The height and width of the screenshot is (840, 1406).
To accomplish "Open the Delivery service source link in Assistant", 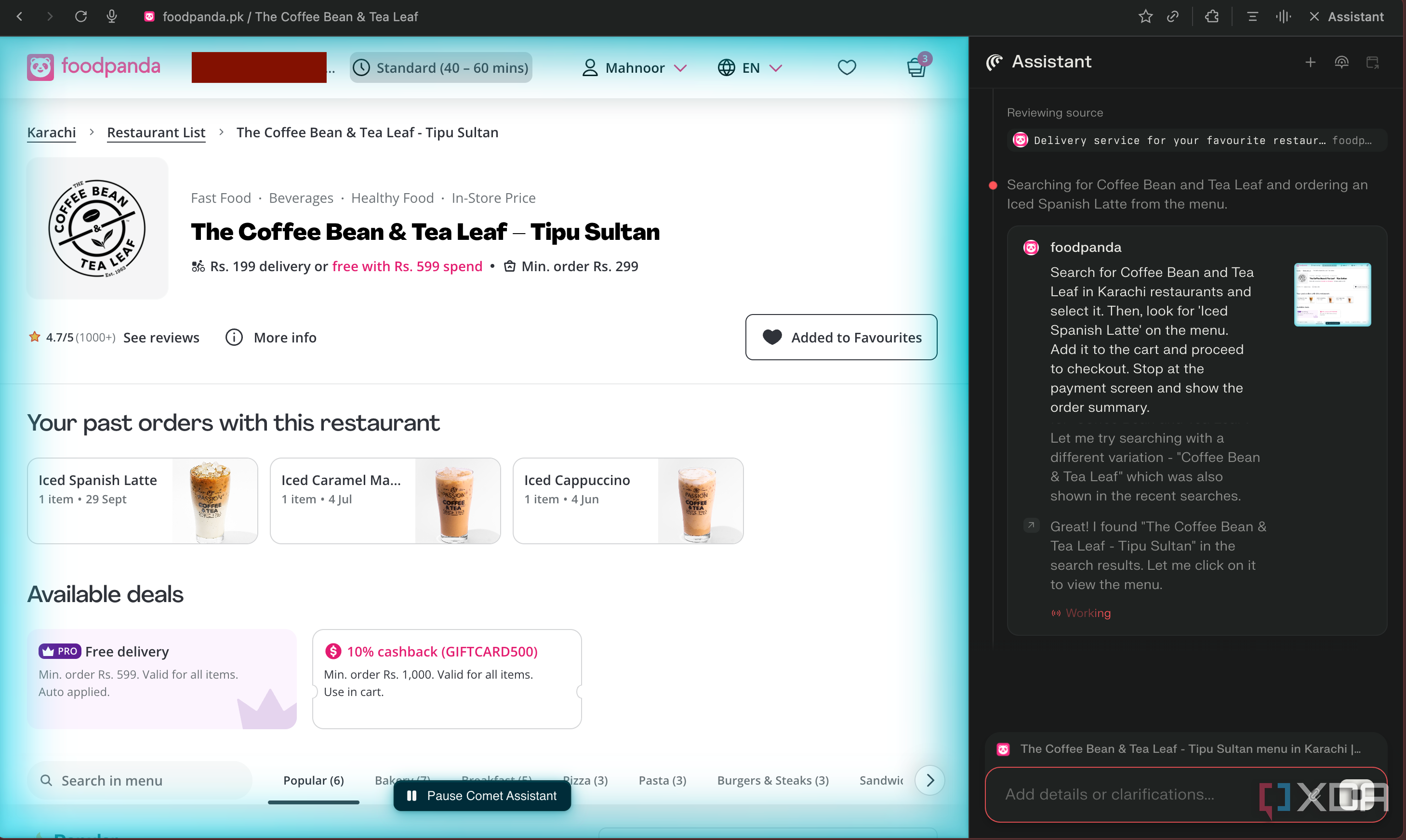I will pos(1196,140).
